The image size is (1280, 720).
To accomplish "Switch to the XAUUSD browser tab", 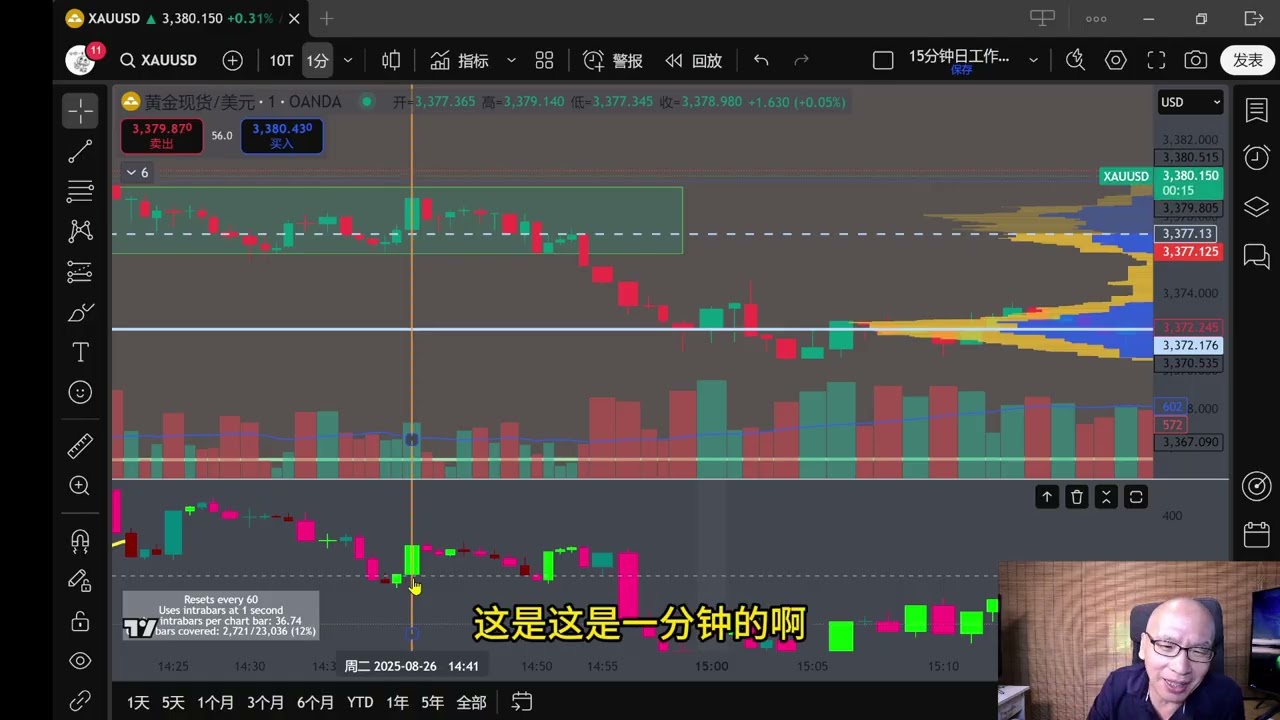I will 180,18.
